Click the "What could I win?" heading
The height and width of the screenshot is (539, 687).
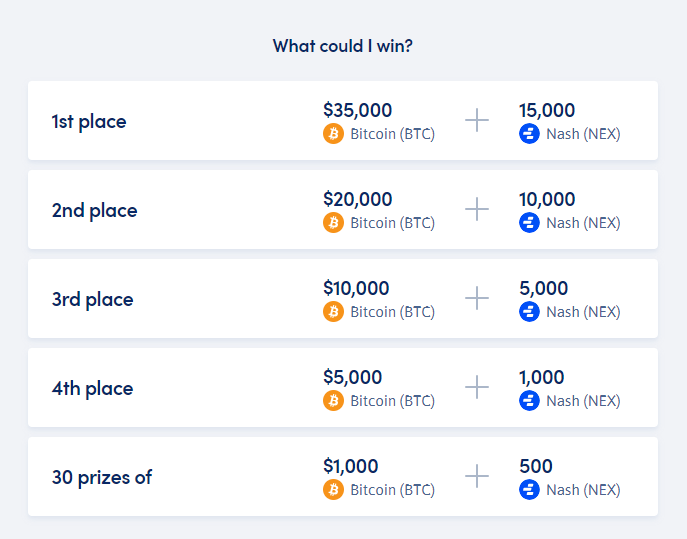coord(343,46)
